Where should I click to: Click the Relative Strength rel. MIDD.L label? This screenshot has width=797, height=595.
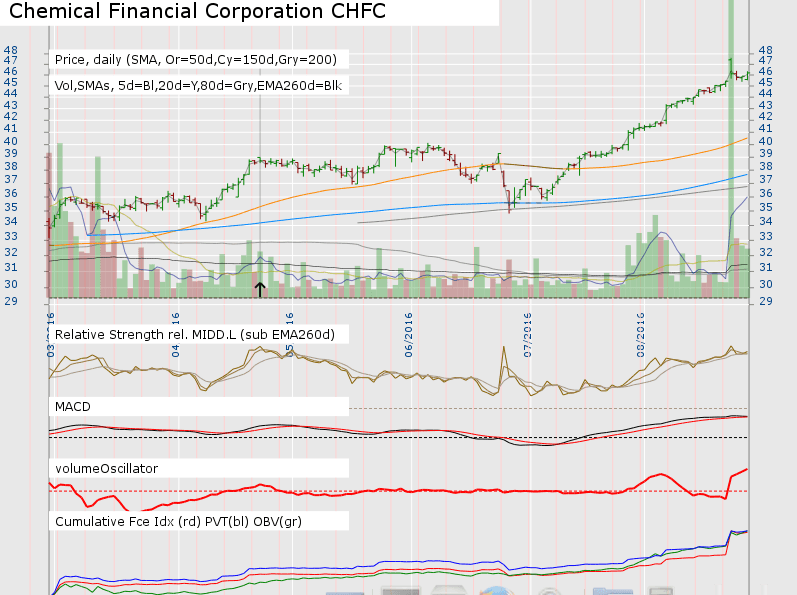coord(195,334)
